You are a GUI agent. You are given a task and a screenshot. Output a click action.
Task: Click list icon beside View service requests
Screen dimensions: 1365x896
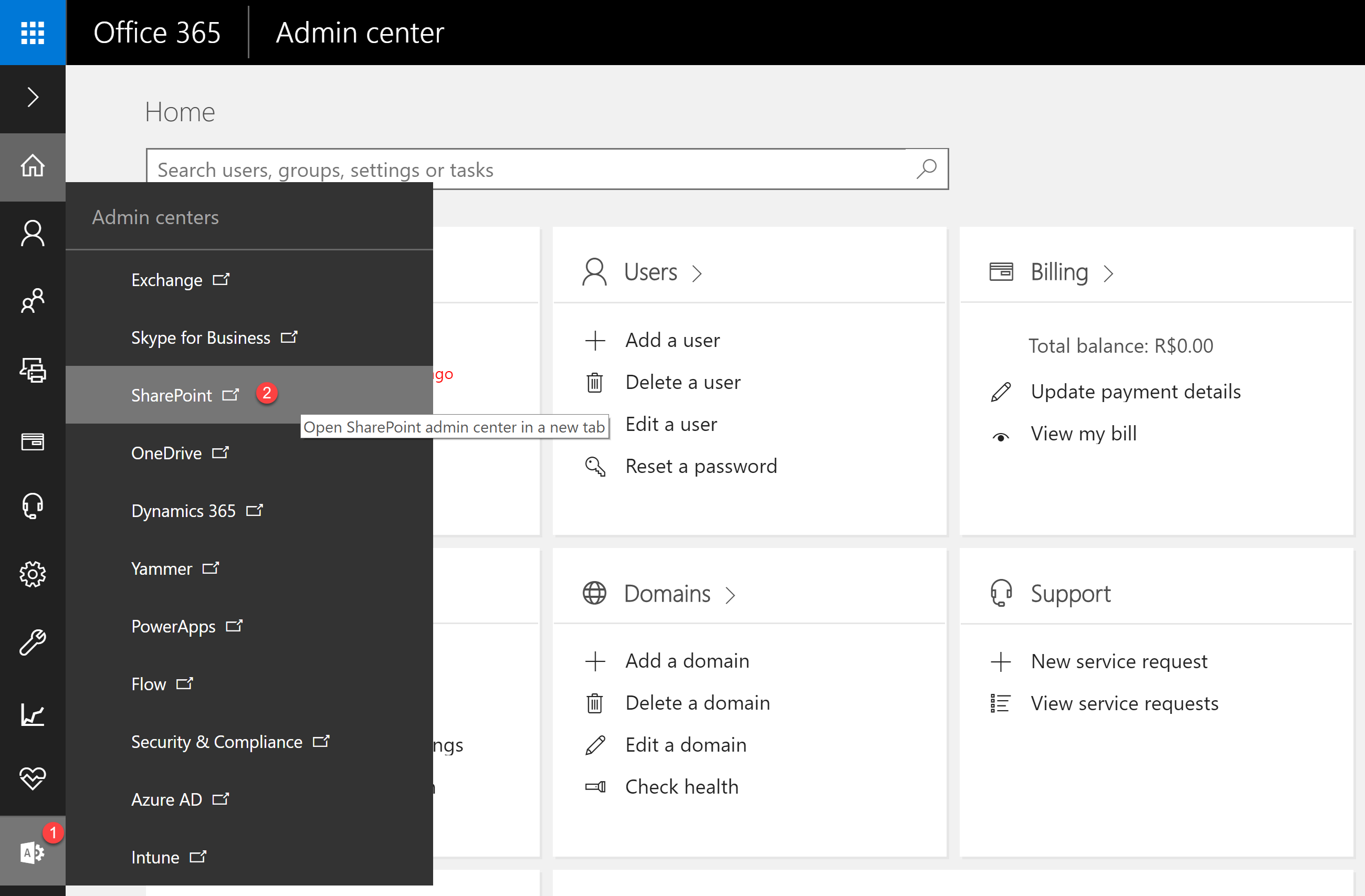point(1000,703)
